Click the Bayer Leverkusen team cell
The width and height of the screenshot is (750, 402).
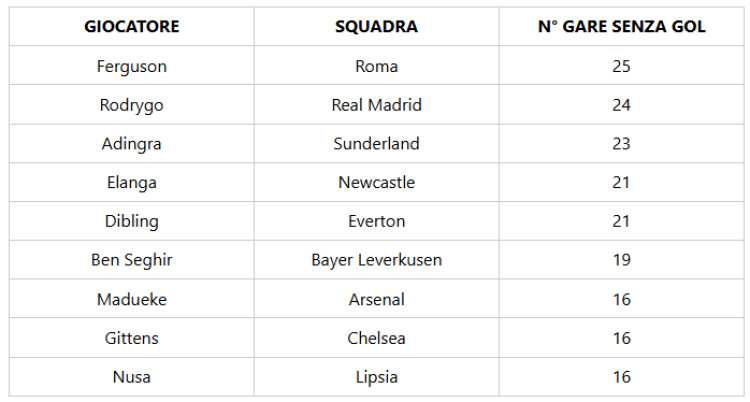pos(376,260)
